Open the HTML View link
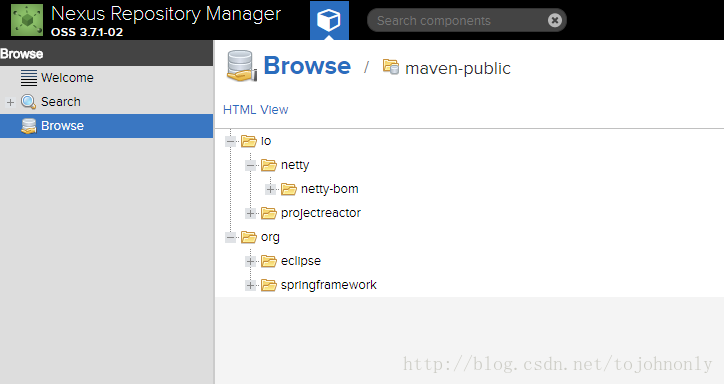The width and height of the screenshot is (724, 384). (x=255, y=110)
